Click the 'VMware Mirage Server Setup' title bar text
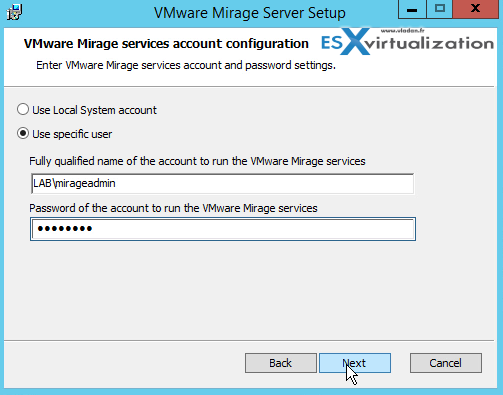 point(250,13)
